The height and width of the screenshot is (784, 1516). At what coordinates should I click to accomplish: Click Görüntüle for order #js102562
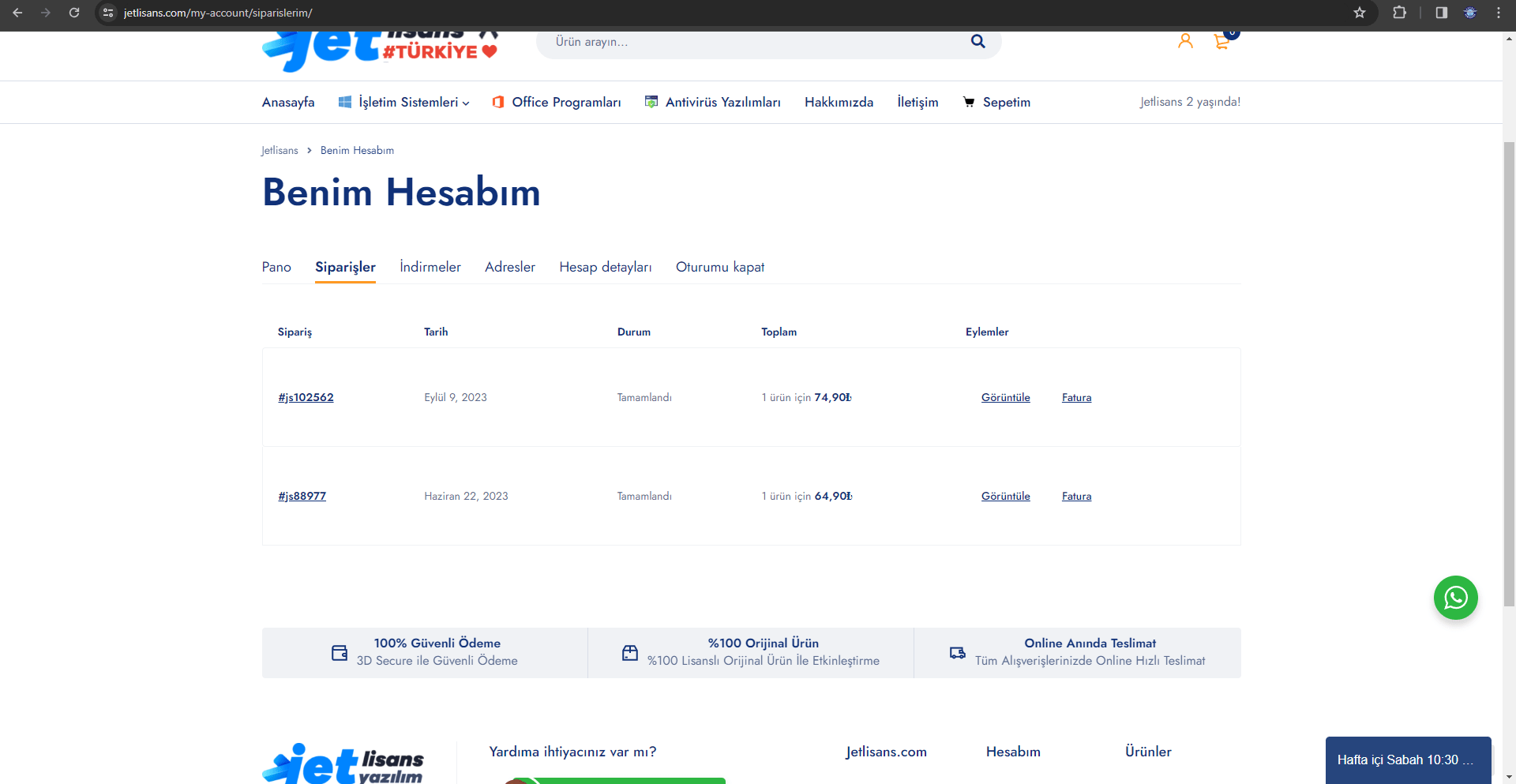coord(1005,397)
